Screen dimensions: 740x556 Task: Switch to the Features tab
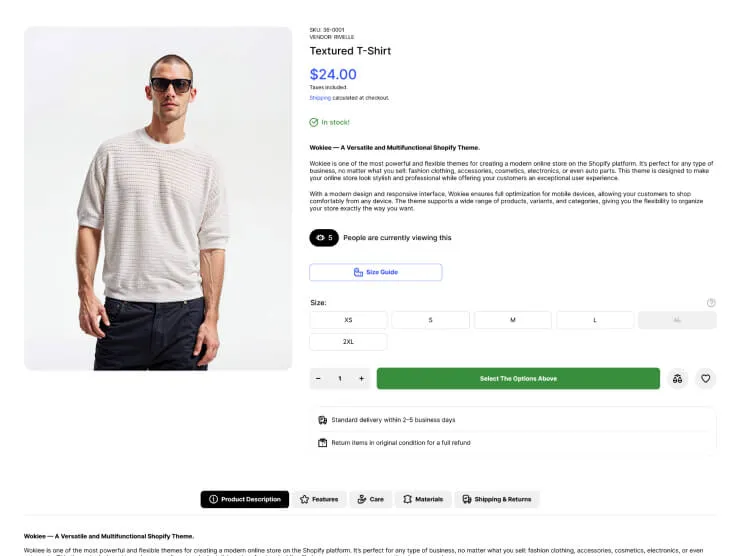319,499
